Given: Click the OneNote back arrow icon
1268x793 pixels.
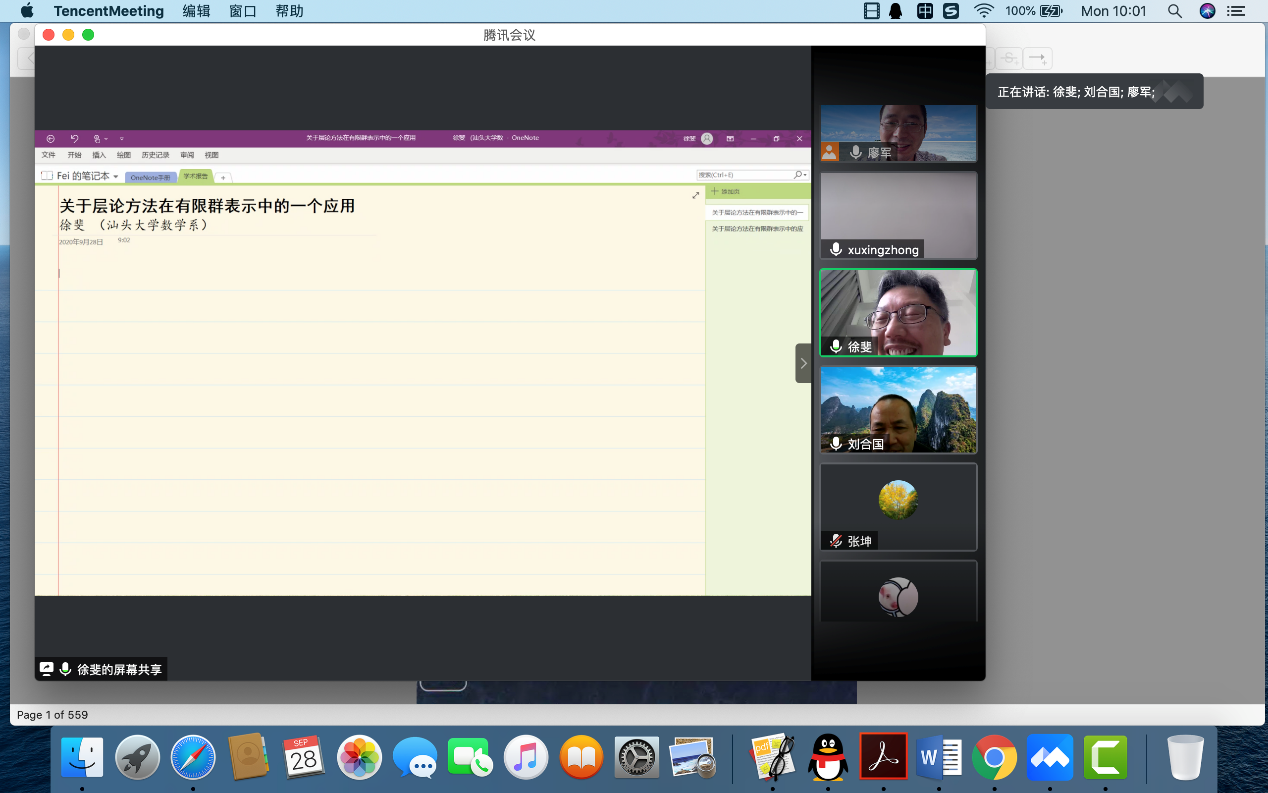Looking at the screenshot, I should (50, 139).
